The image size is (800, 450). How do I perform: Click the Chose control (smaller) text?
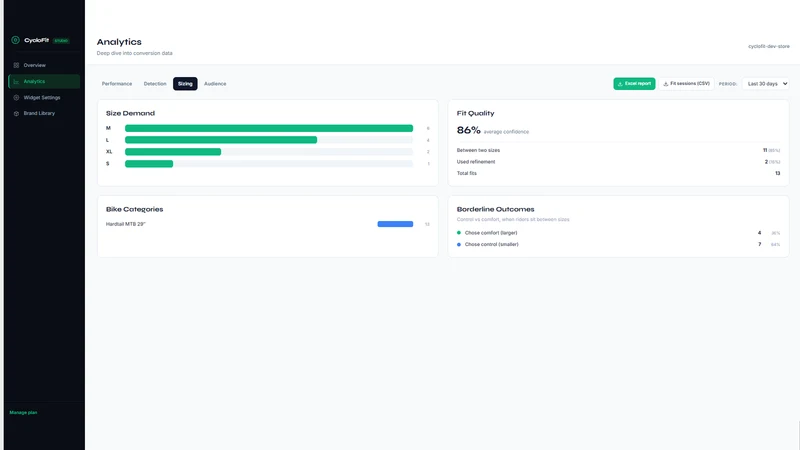492,244
